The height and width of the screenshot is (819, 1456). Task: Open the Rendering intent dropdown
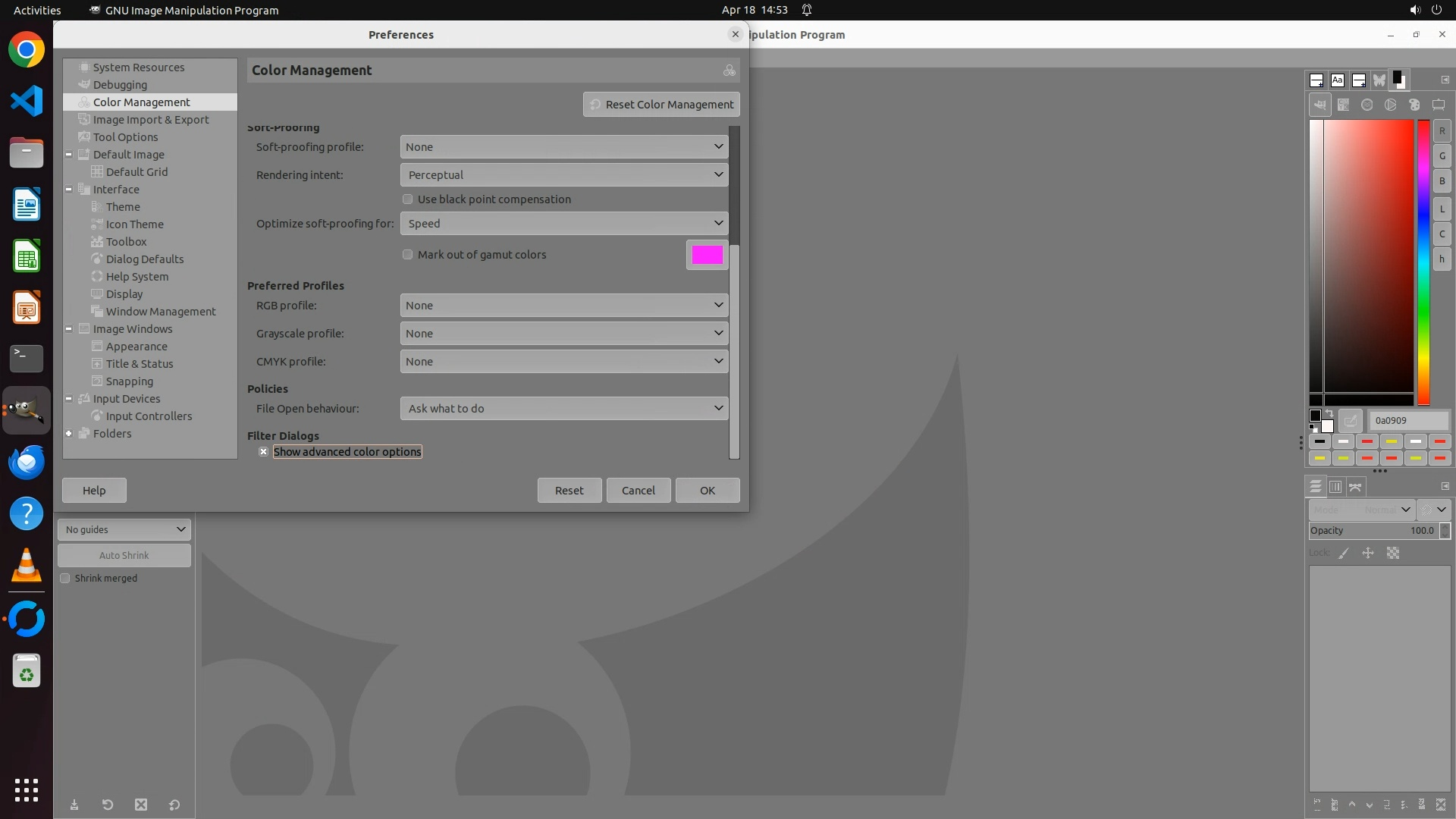click(563, 175)
